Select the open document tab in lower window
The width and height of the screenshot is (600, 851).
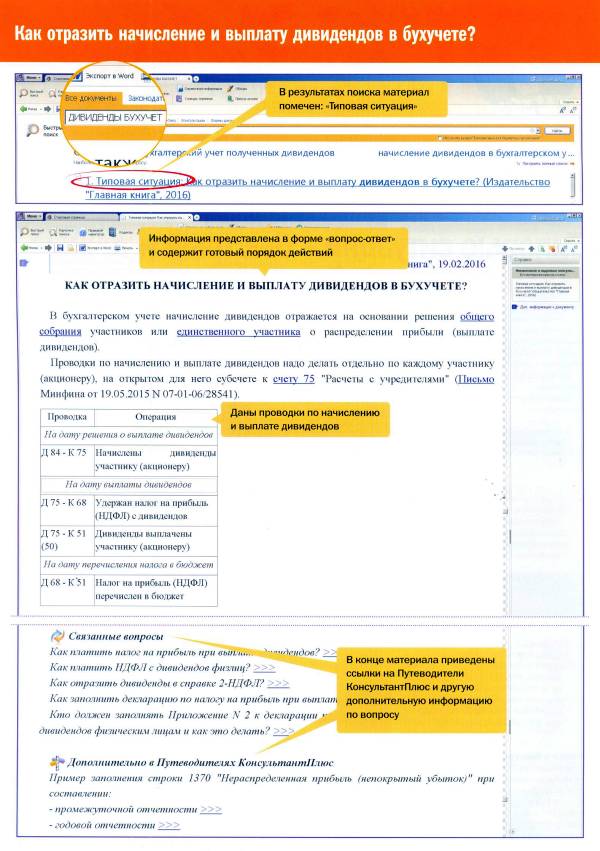point(155,217)
